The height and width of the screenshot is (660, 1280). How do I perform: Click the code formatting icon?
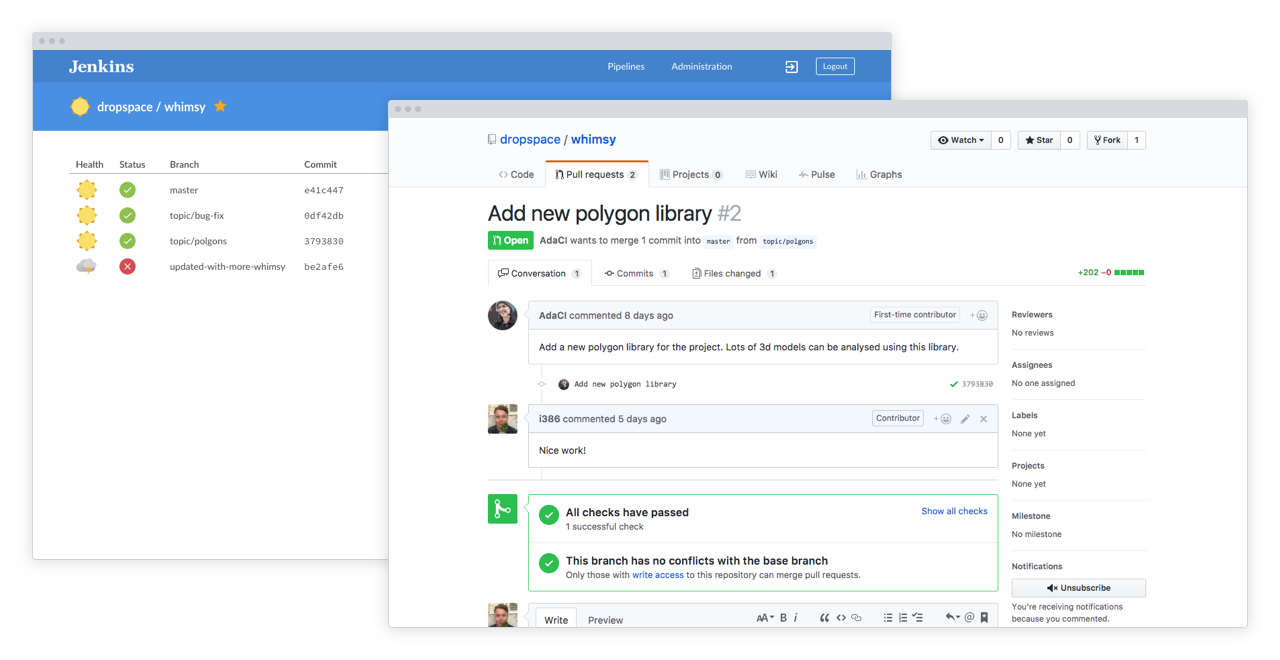(840, 617)
